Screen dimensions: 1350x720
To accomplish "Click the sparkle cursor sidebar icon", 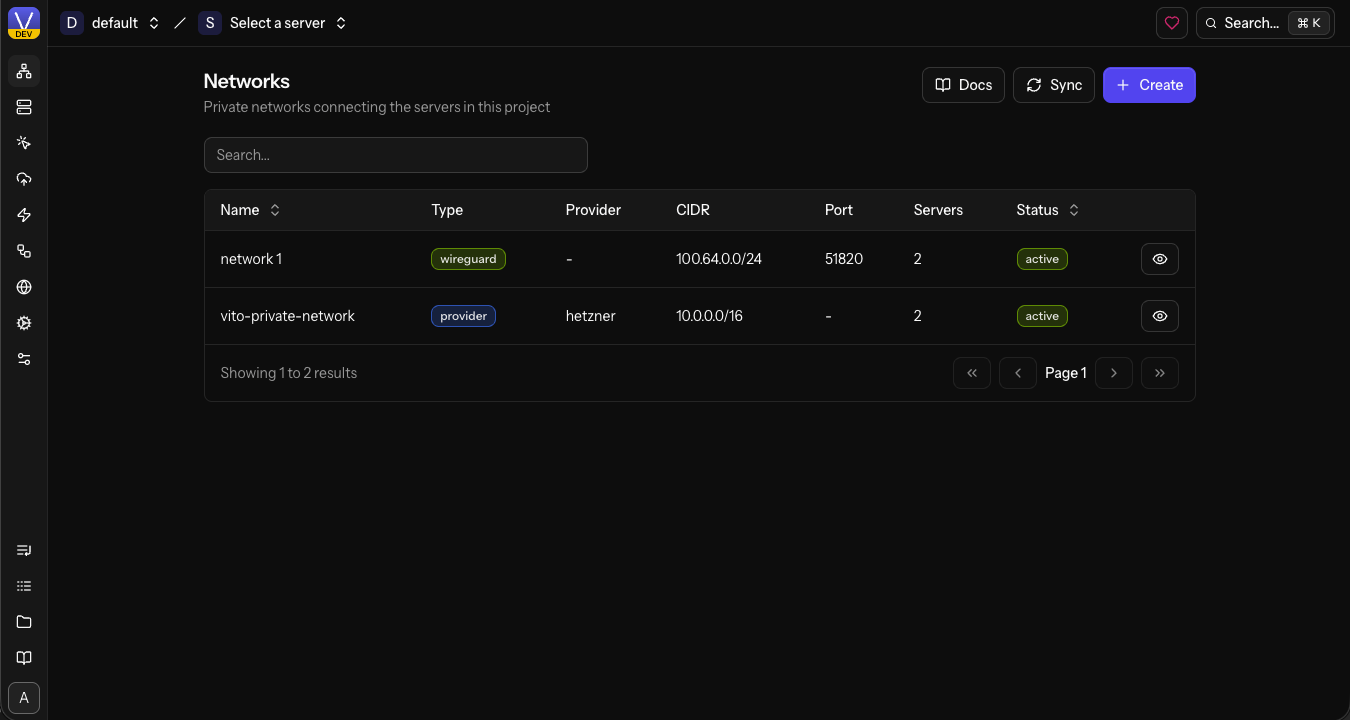I will click(x=24, y=143).
